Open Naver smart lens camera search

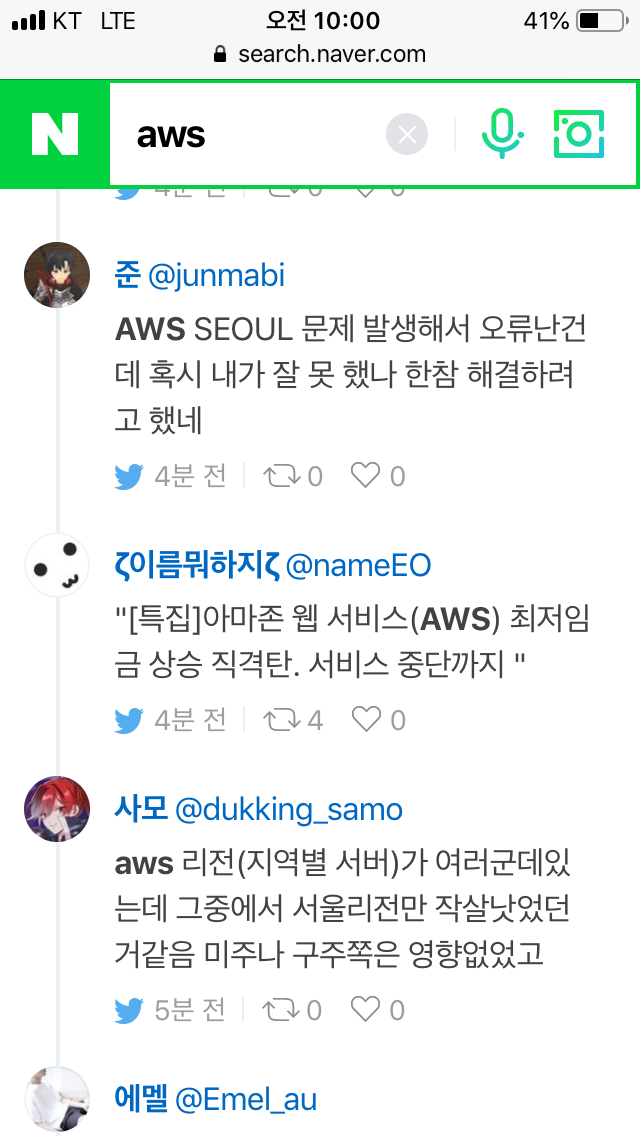pos(579,134)
